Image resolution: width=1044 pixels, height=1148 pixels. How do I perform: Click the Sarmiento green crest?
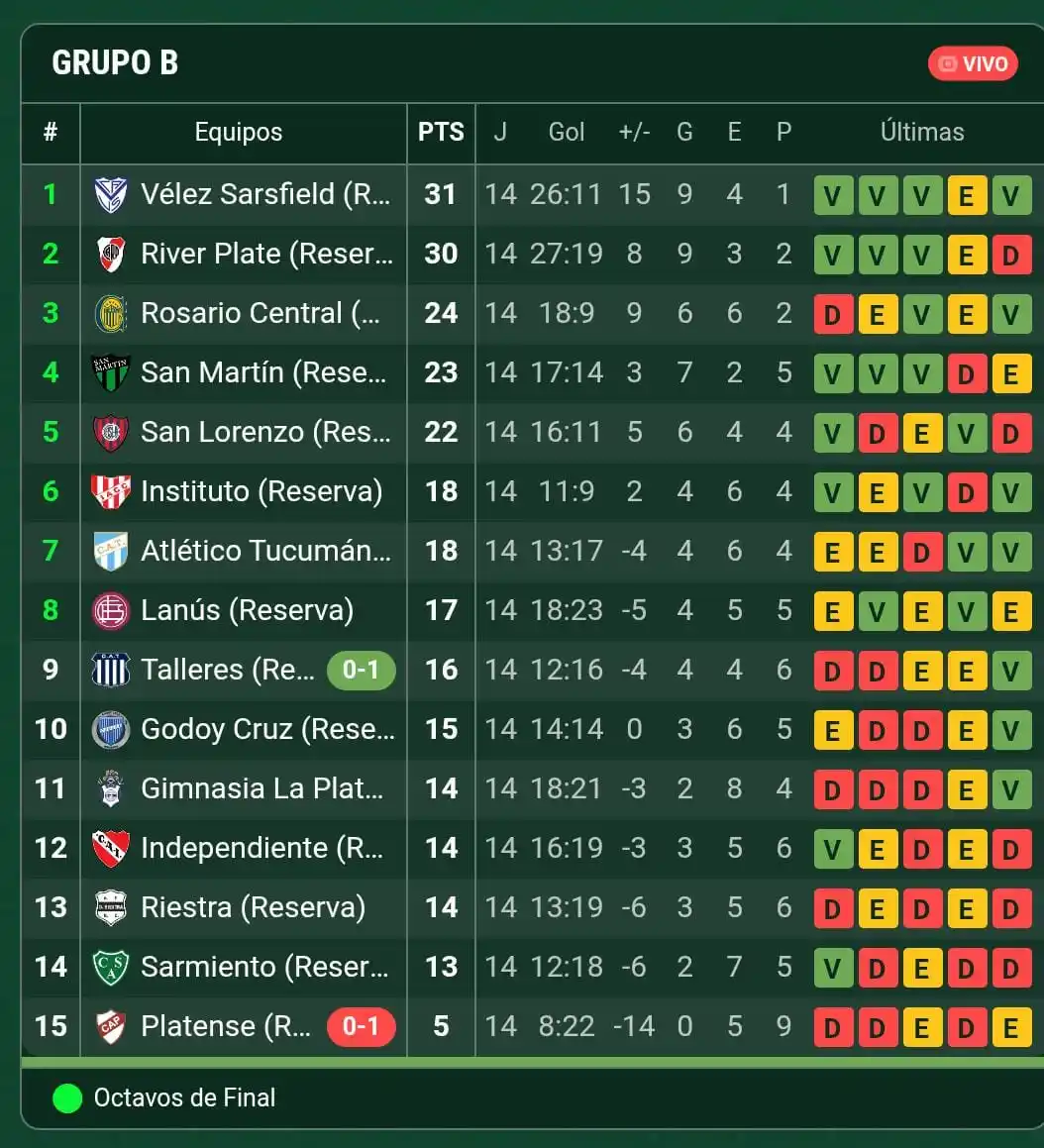coord(111,967)
